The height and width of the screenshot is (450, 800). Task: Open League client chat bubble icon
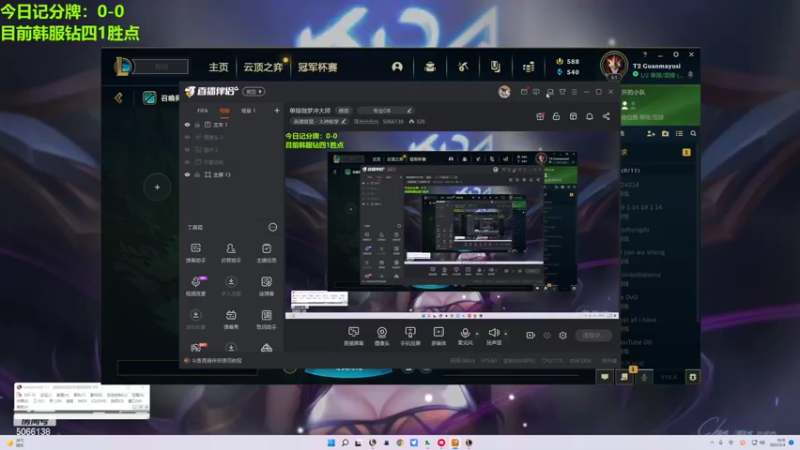click(x=605, y=377)
